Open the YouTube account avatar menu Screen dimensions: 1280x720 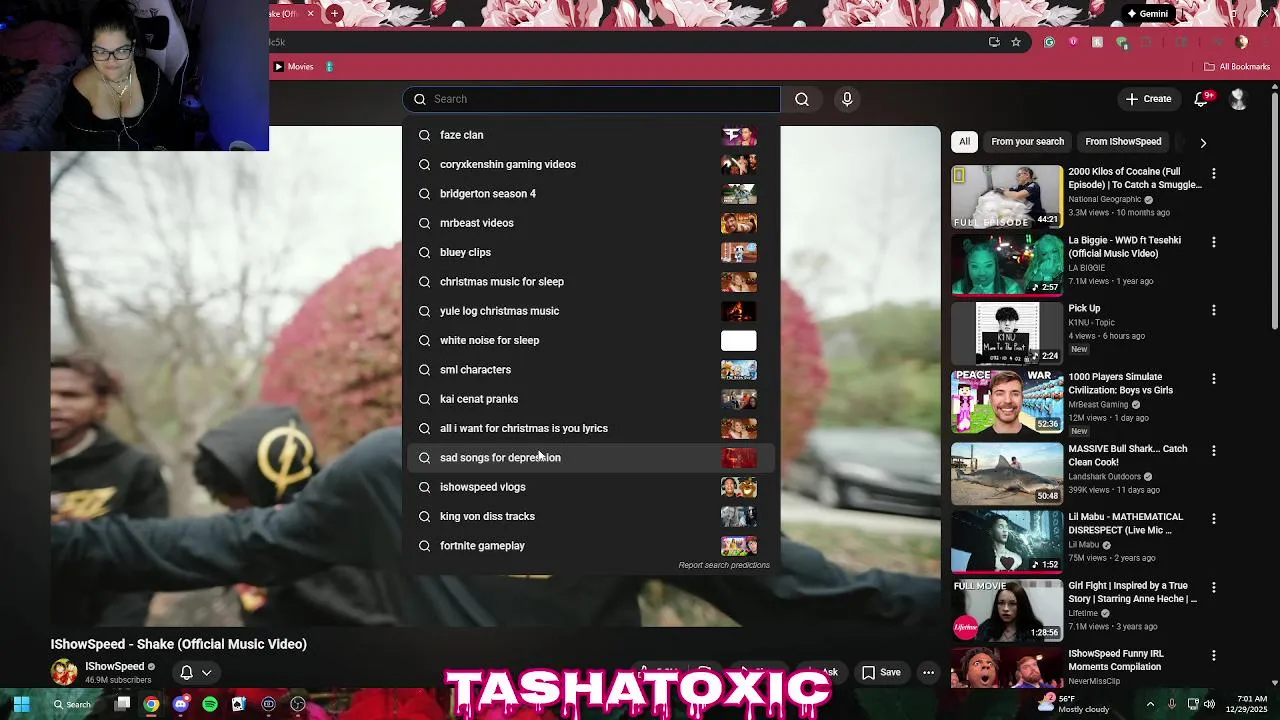[x=1238, y=99]
